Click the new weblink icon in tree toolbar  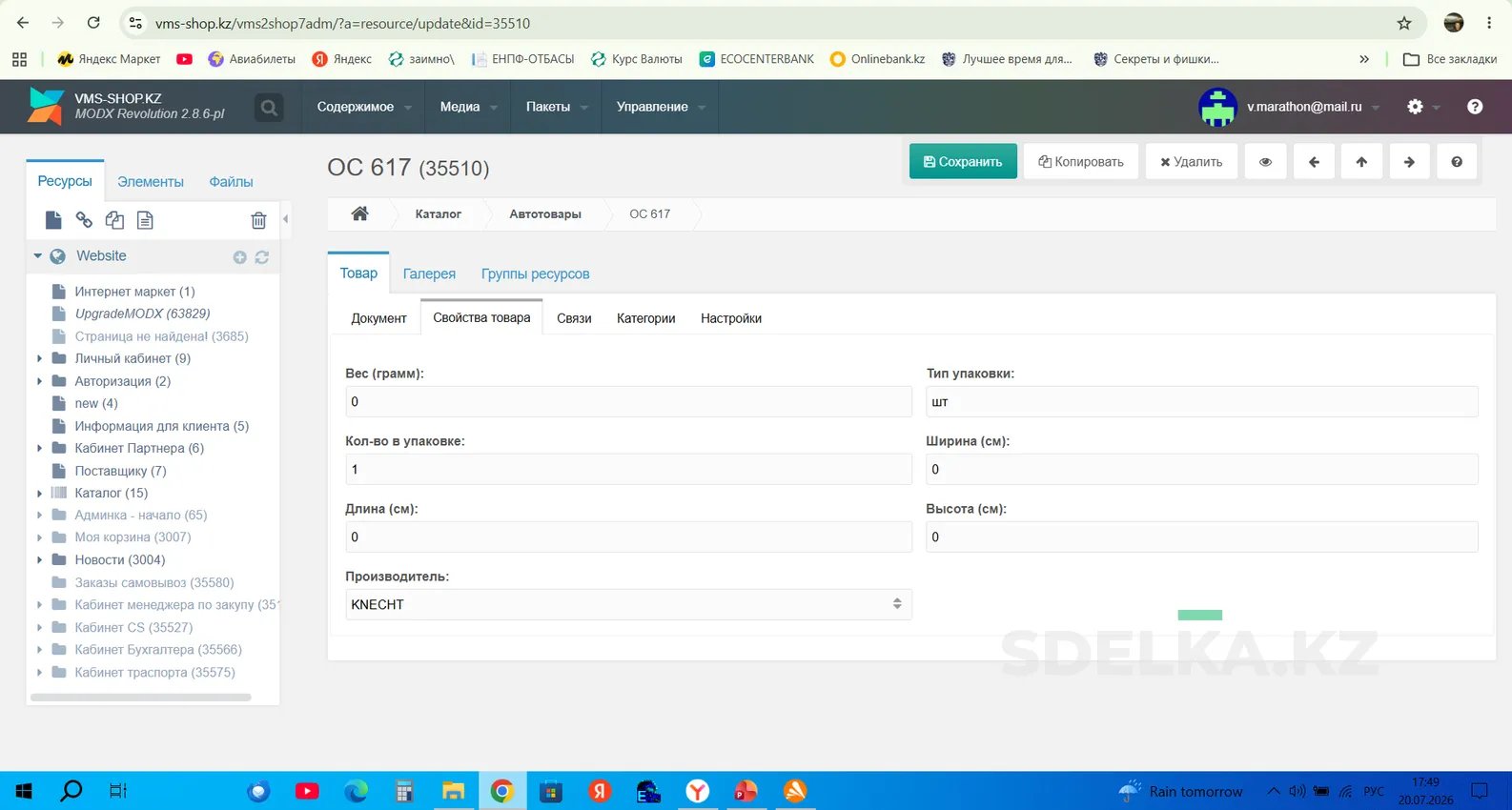click(x=84, y=220)
